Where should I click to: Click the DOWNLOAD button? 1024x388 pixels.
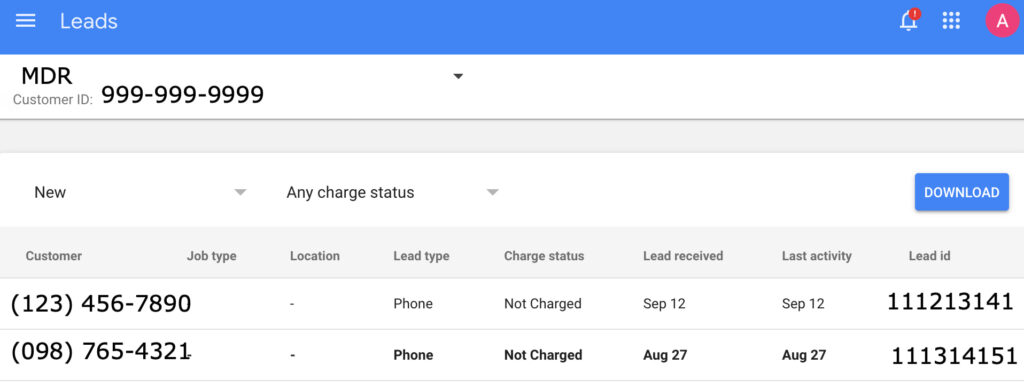point(961,192)
